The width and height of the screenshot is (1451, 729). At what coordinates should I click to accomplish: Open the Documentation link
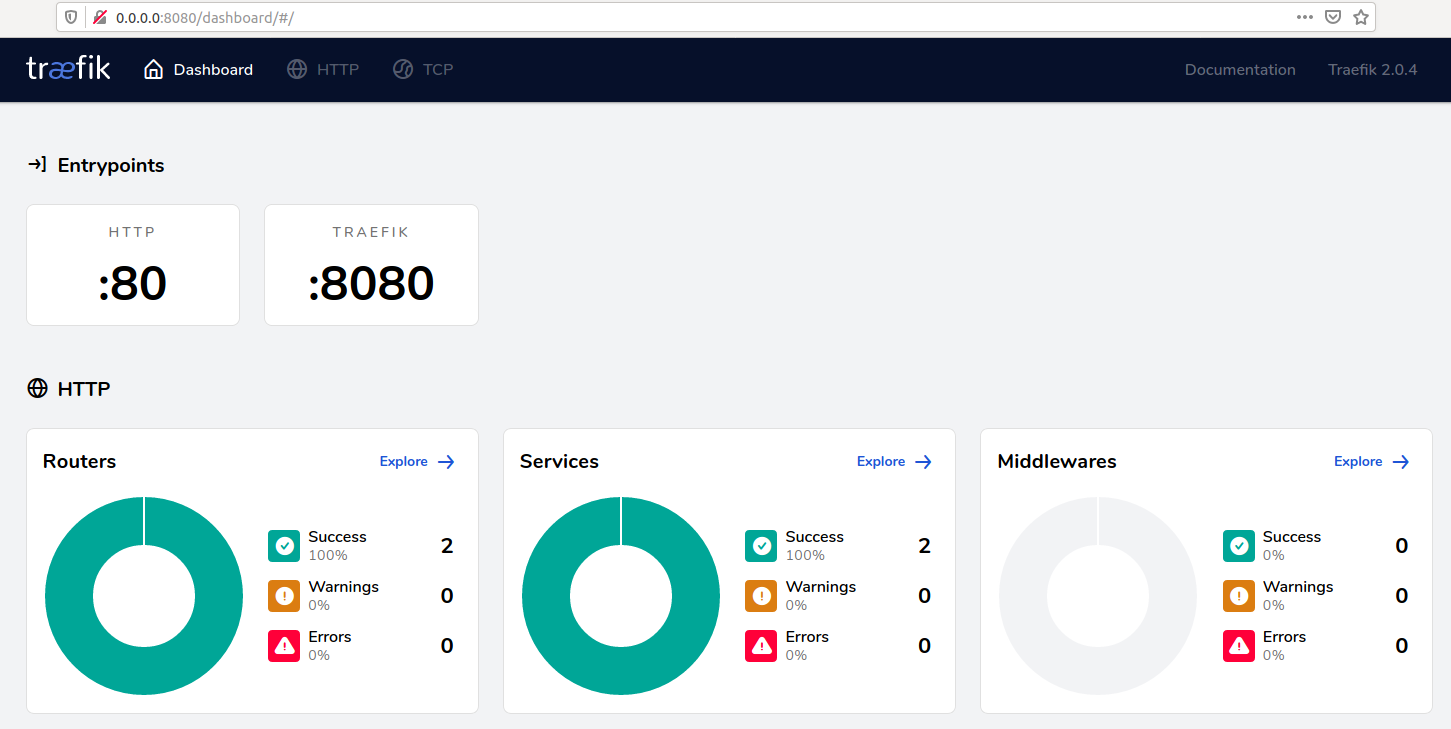1240,69
